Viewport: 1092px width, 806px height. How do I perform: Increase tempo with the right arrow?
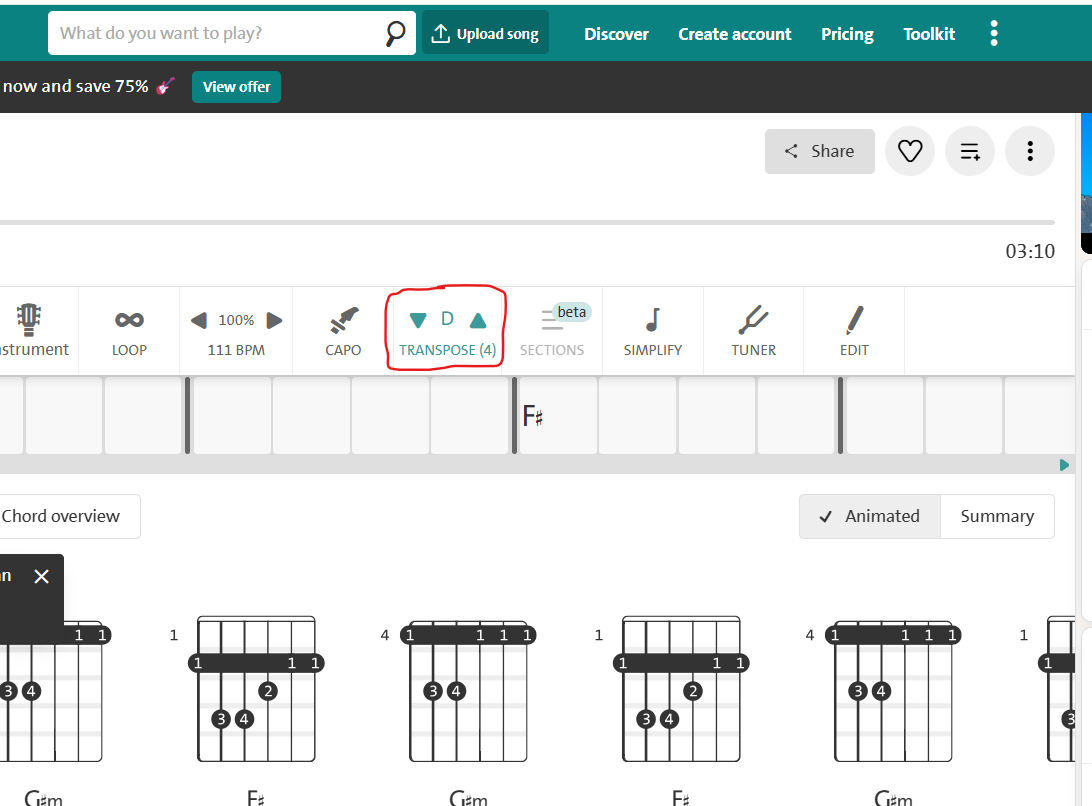[x=274, y=320]
